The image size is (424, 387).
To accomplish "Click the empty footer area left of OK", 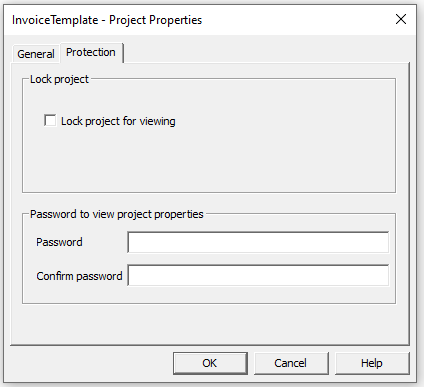I will (90, 363).
